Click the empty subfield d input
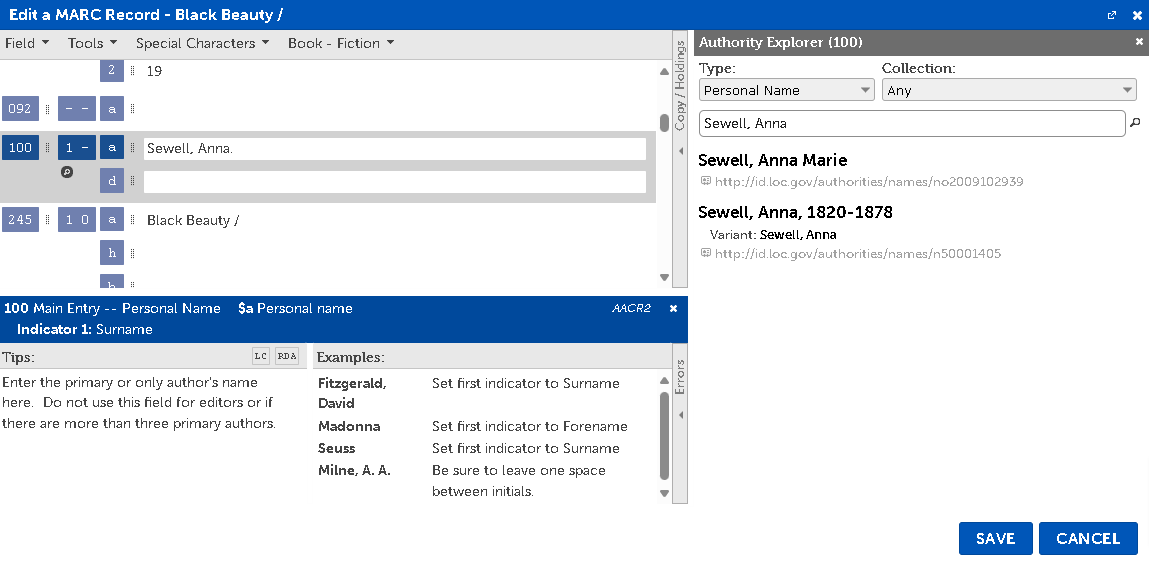 coord(395,182)
